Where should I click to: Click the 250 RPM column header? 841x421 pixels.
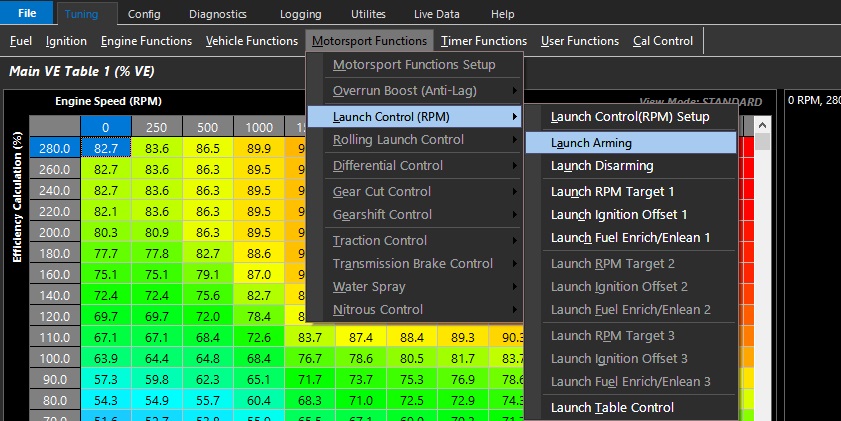coord(156,127)
